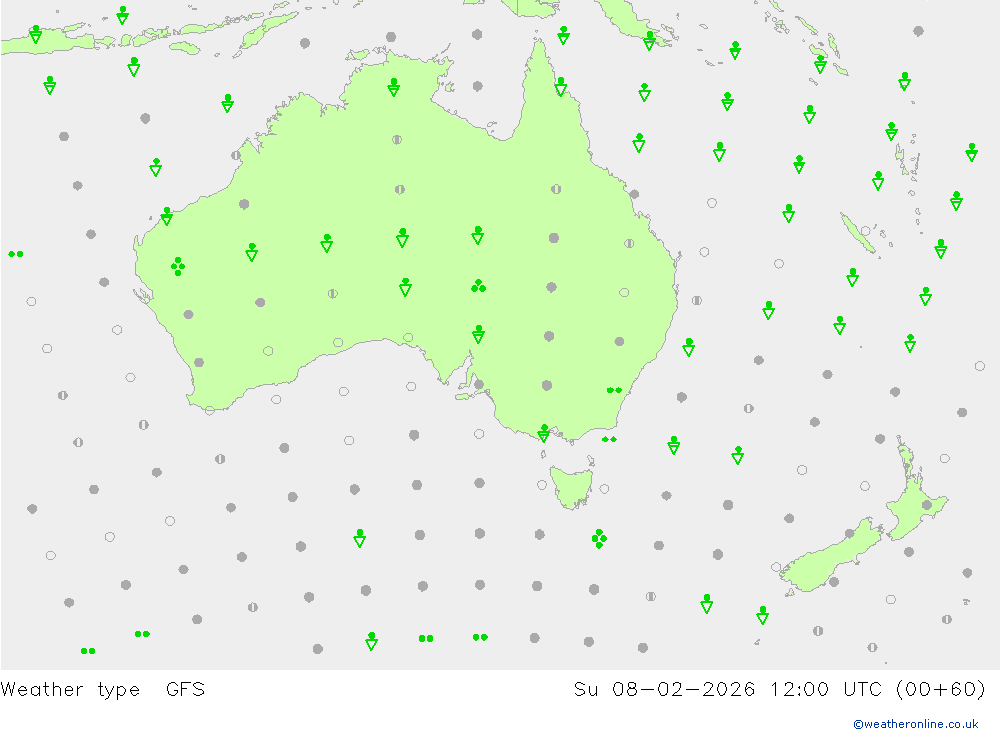Click the double-dot symbol off Victoria's eastern tip

pyautogui.click(x=609, y=440)
